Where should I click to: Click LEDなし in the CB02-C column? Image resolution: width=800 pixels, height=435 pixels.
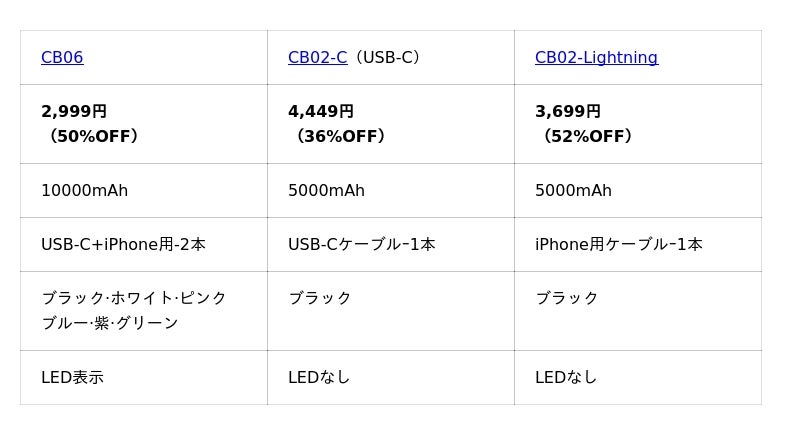pyautogui.click(x=319, y=378)
